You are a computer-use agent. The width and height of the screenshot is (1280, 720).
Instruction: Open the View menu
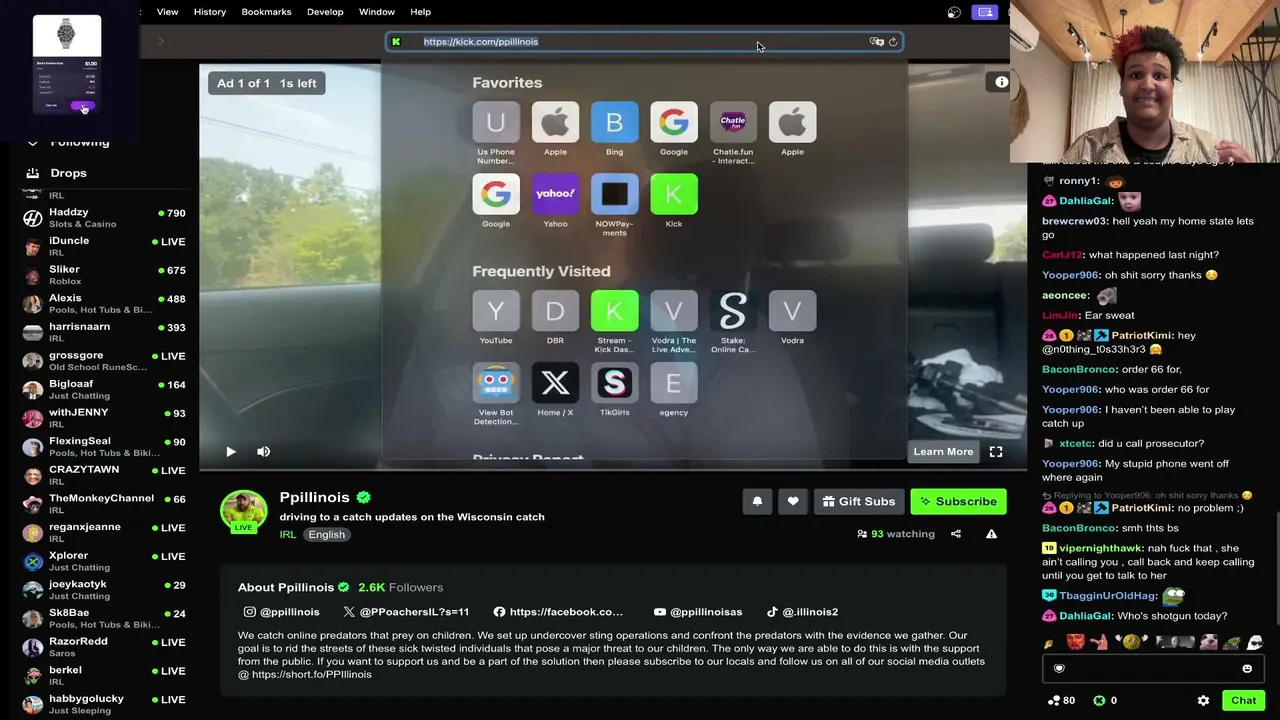tap(167, 12)
